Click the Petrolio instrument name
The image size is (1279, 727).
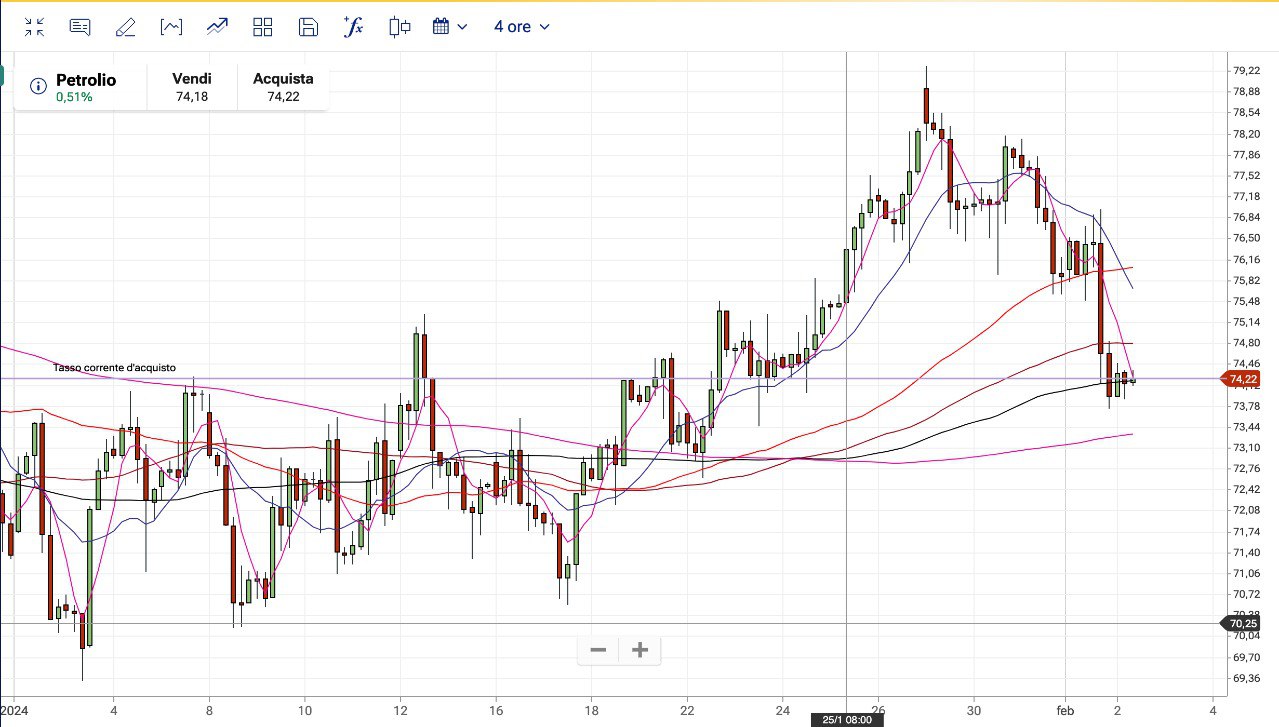tap(86, 80)
